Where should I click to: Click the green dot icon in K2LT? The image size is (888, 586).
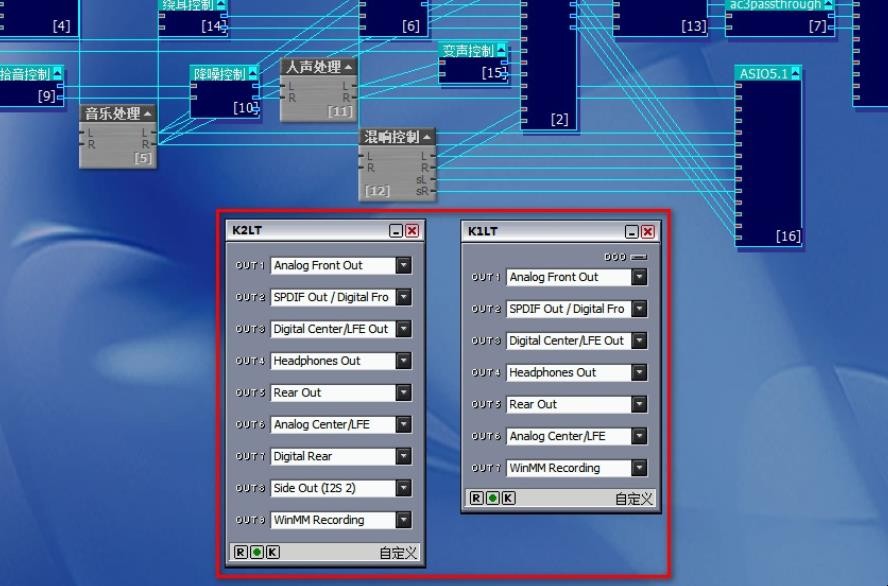(257, 552)
